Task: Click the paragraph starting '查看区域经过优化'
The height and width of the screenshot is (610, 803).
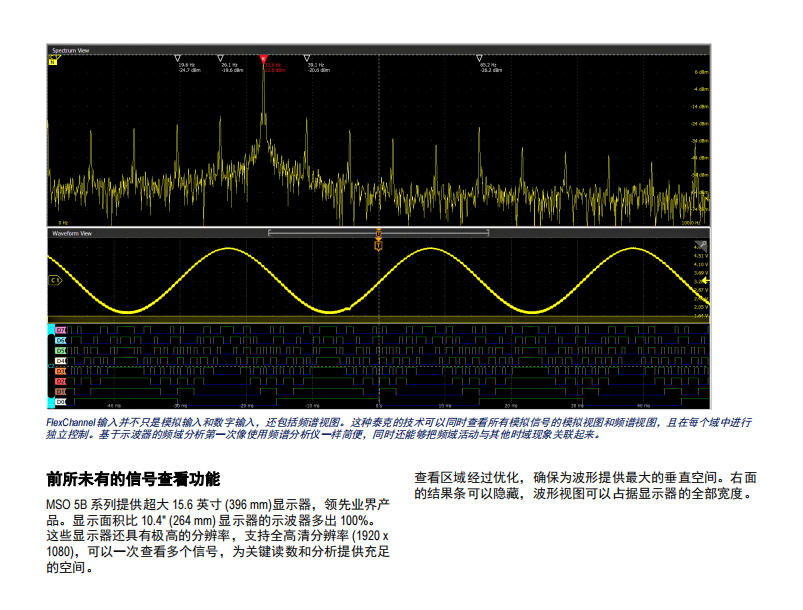Action: click(x=585, y=486)
